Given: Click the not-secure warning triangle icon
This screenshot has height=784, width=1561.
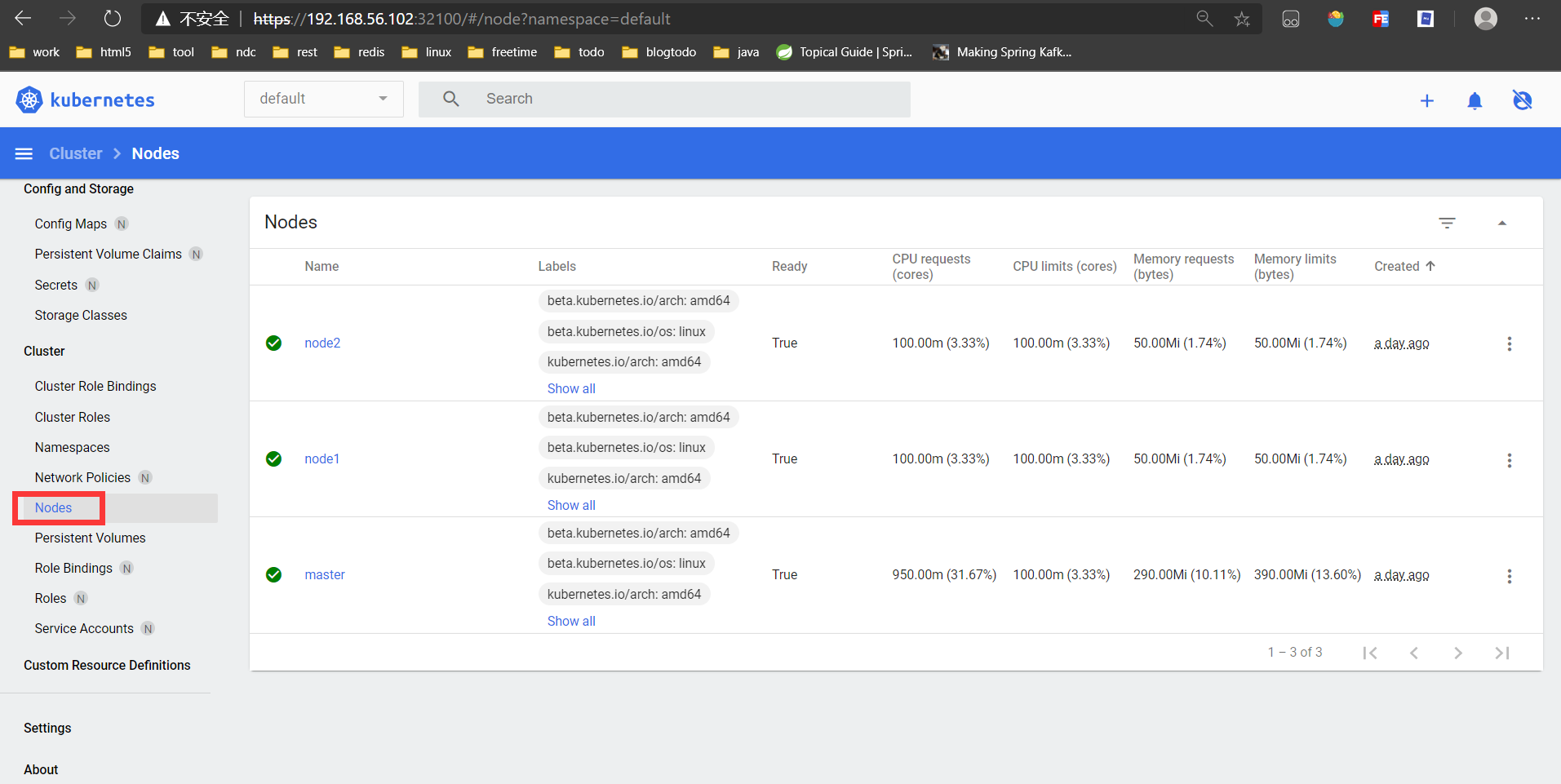Looking at the screenshot, I should [163, 19].
